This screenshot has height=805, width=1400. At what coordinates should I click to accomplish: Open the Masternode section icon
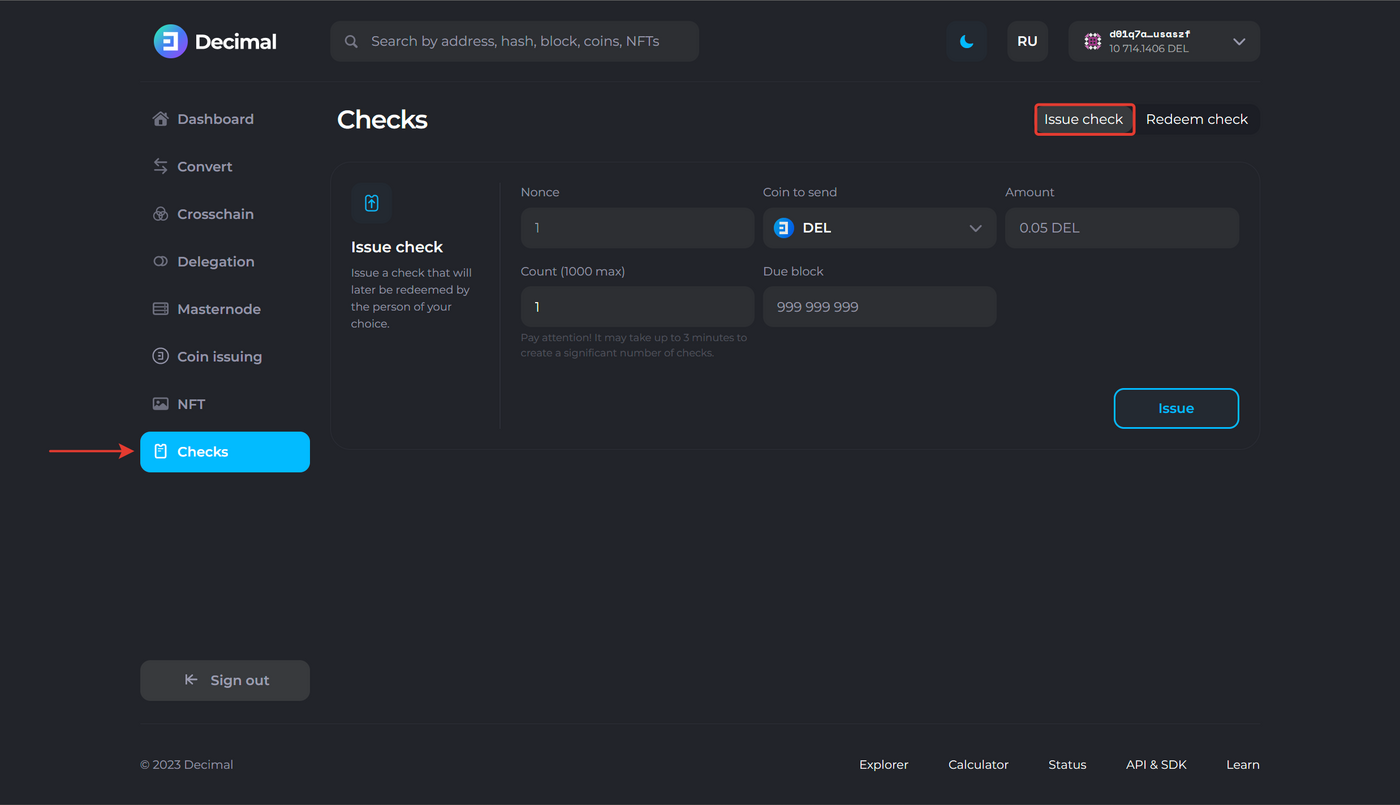tap(160, 309)
